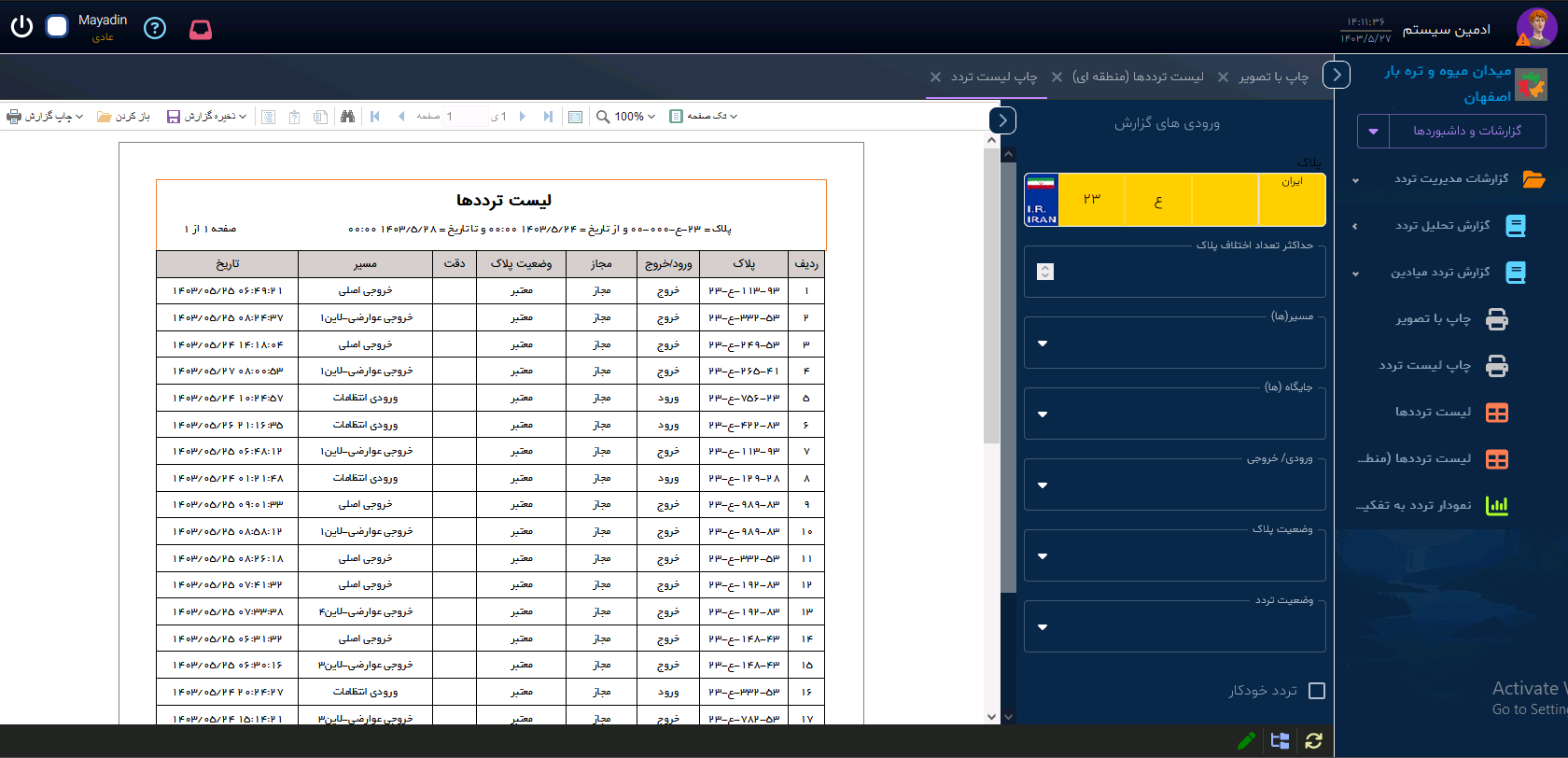Click the ذخیره گزارش save report button
Image resolution: width=1568 pixels, height=758 pixels.
click(x=206, y=117)
